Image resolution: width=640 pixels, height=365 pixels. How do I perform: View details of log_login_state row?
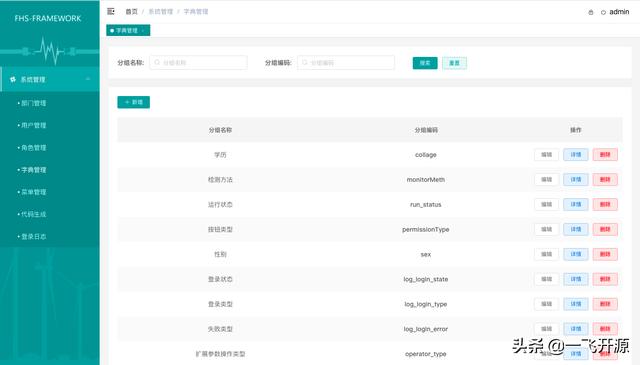pyautogui.click(x=576, y=279)
